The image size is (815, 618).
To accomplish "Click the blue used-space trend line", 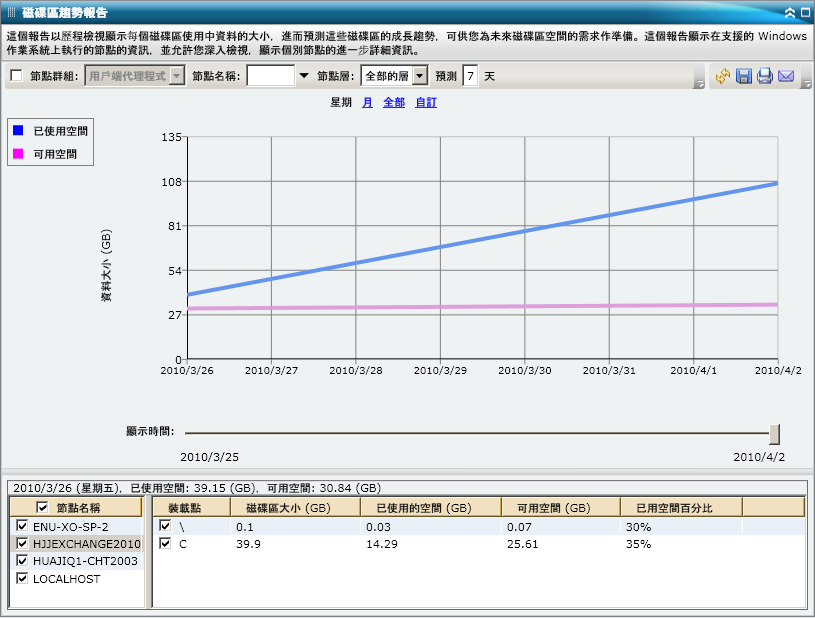I will pyautogui.click(x=482, y=239).
